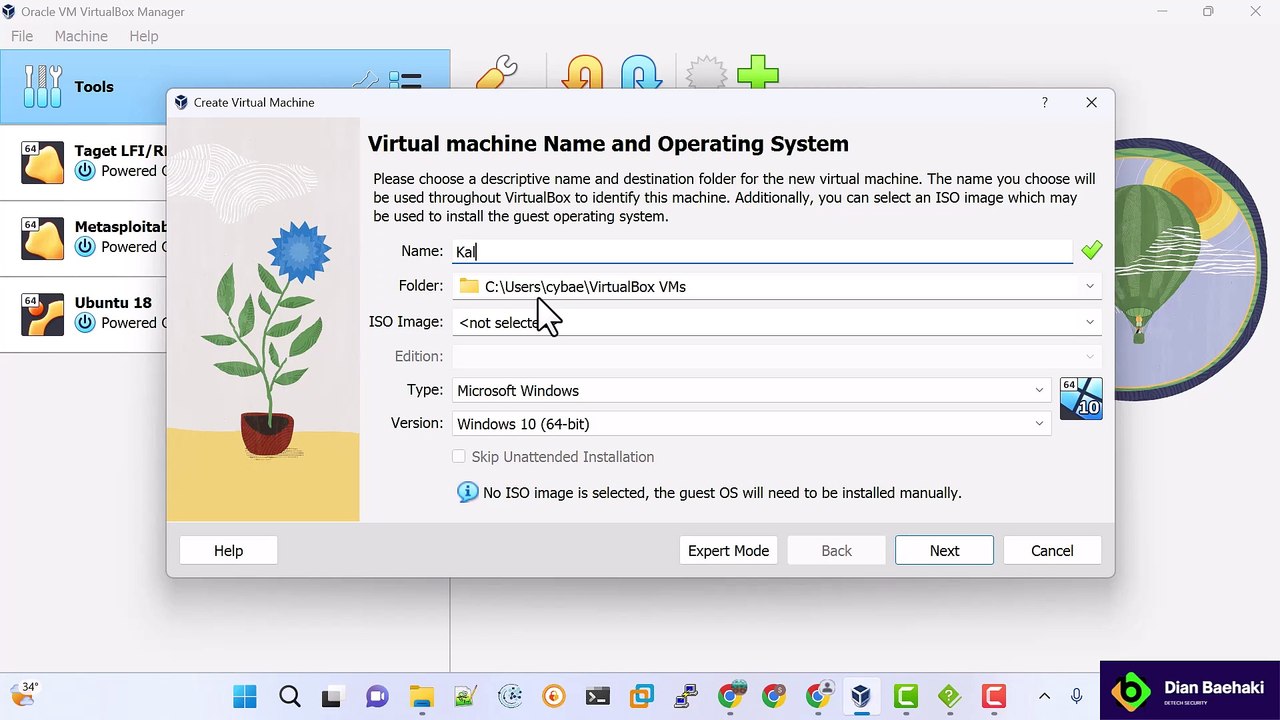Select the Taget LFI/RFI virtual machine icon
Image resolution: width=1280 pixels, height=720 pixels.
tap(42, 162)
